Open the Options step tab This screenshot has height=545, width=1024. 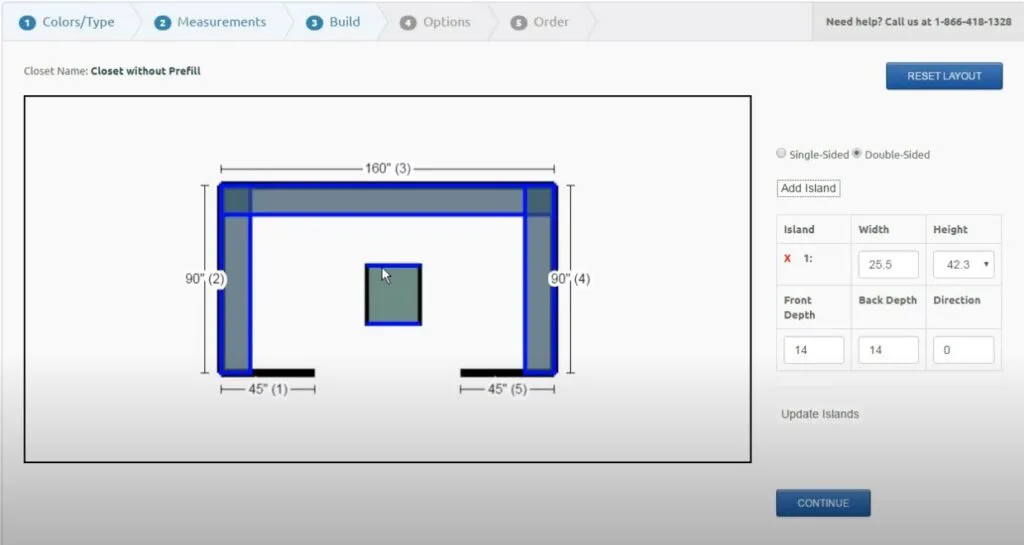435,22
